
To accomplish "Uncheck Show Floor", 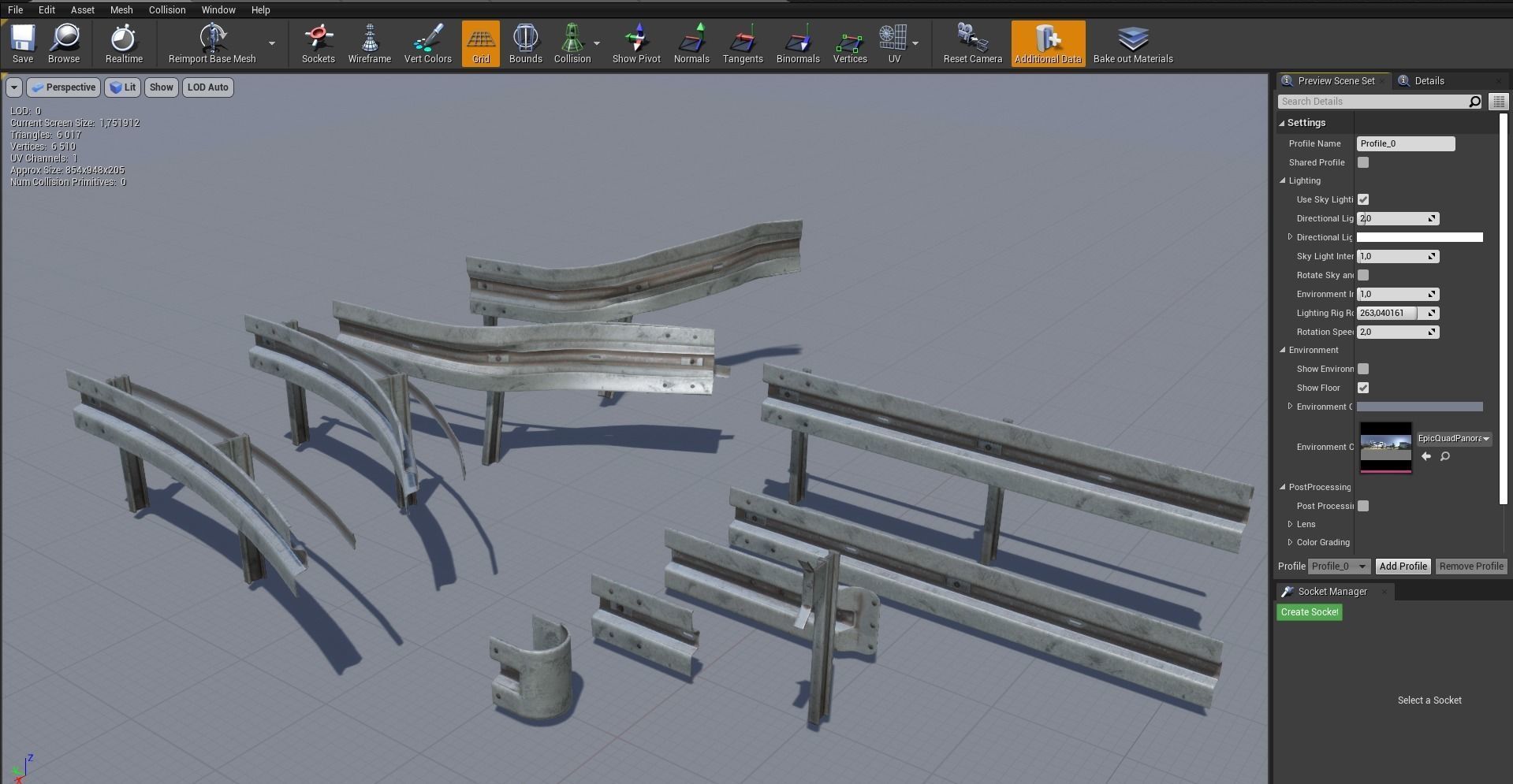I will click(1363, 388).
